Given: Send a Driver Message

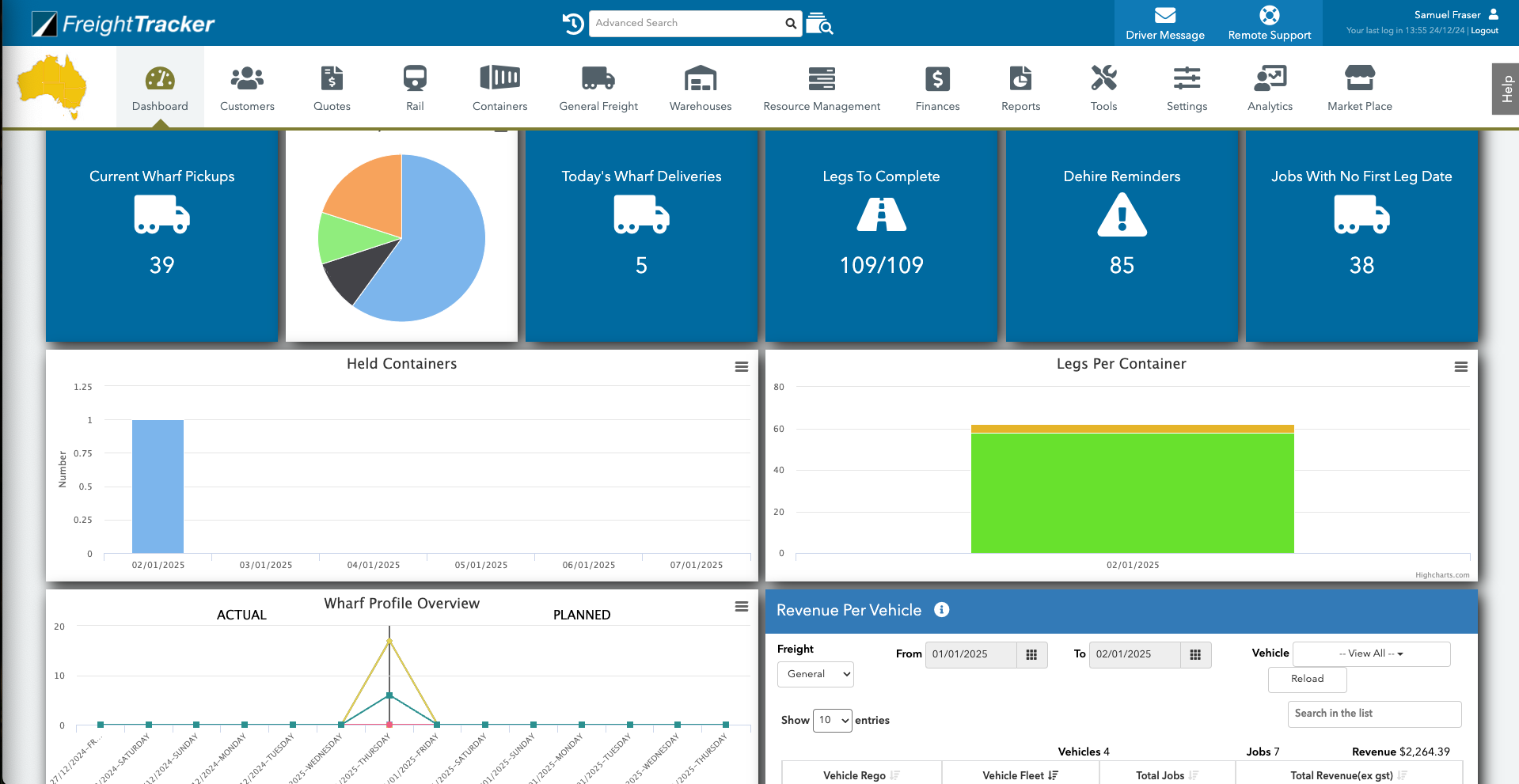Looking at the screenshot, I should point(1164,22).
